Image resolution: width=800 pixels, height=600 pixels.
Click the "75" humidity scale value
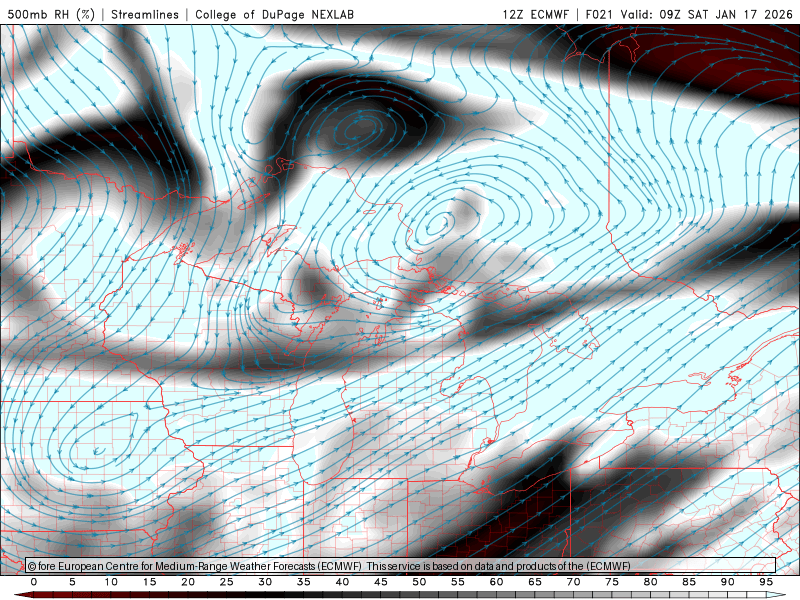click(612, 582)
